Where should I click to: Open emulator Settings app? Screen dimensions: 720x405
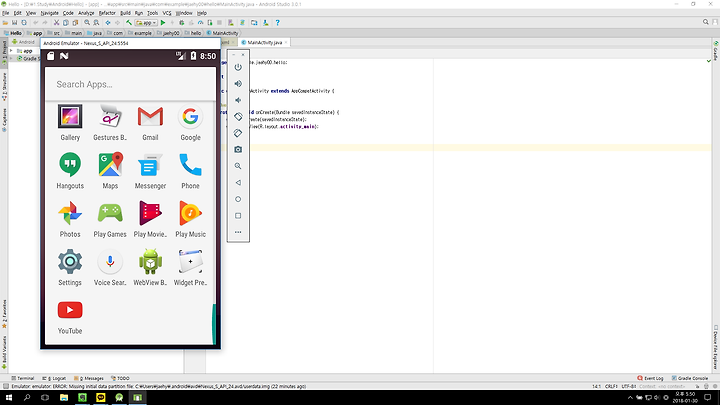point(70,262)
